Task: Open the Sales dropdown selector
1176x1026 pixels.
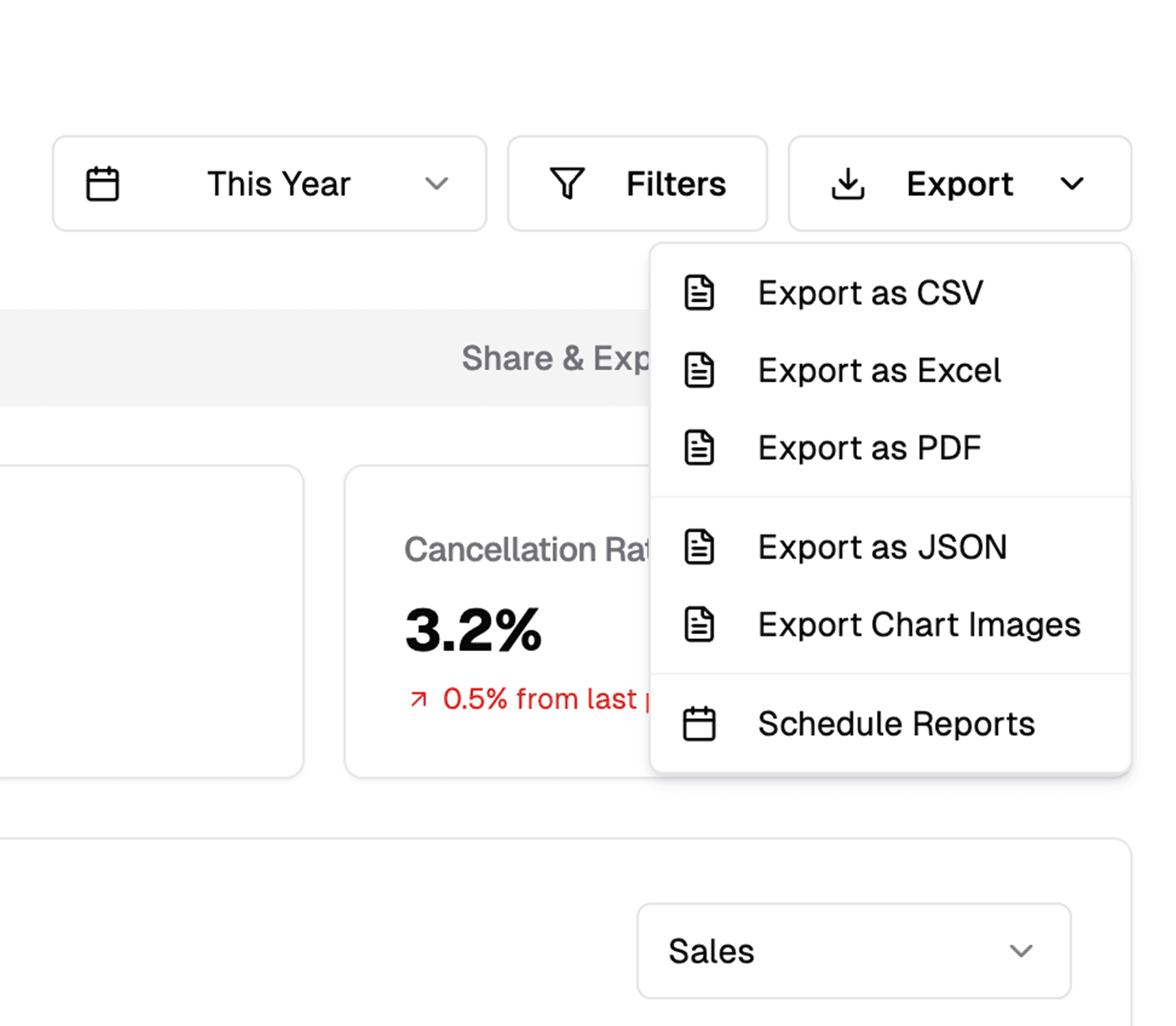Action: [x=854, y=950]
